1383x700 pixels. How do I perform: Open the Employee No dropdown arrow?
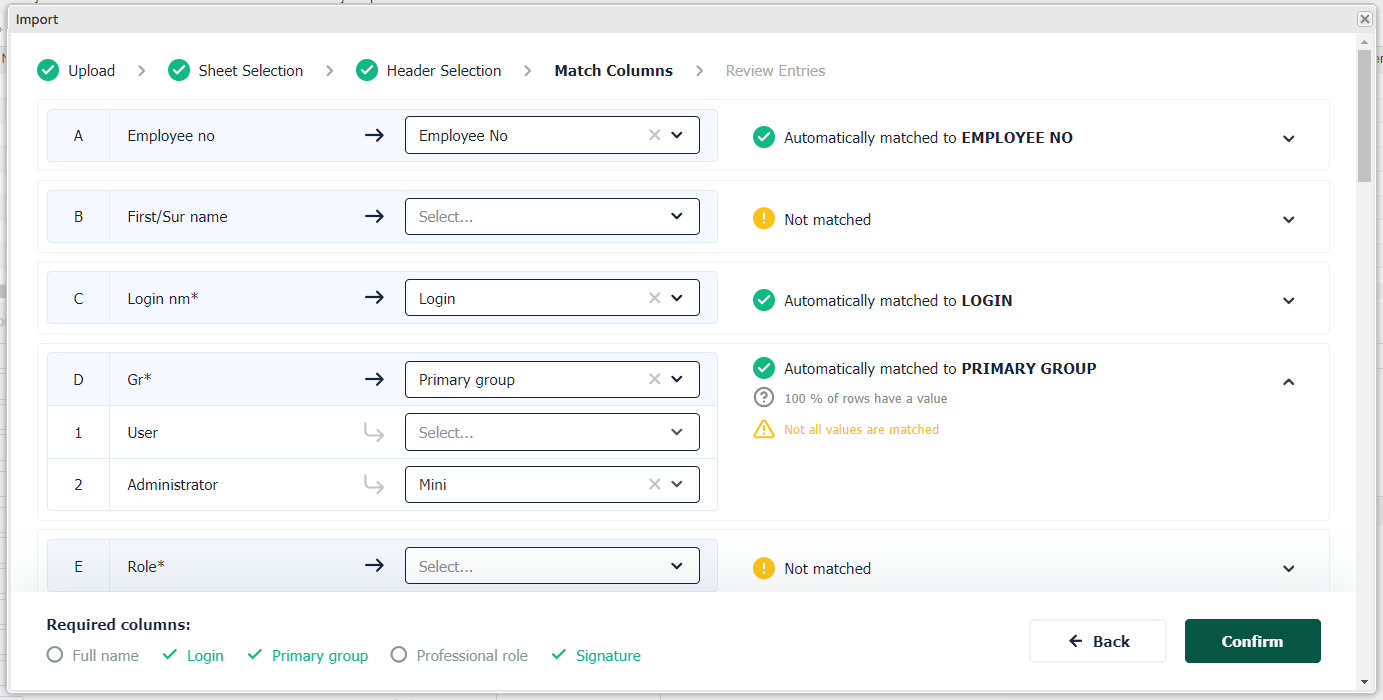677,135
